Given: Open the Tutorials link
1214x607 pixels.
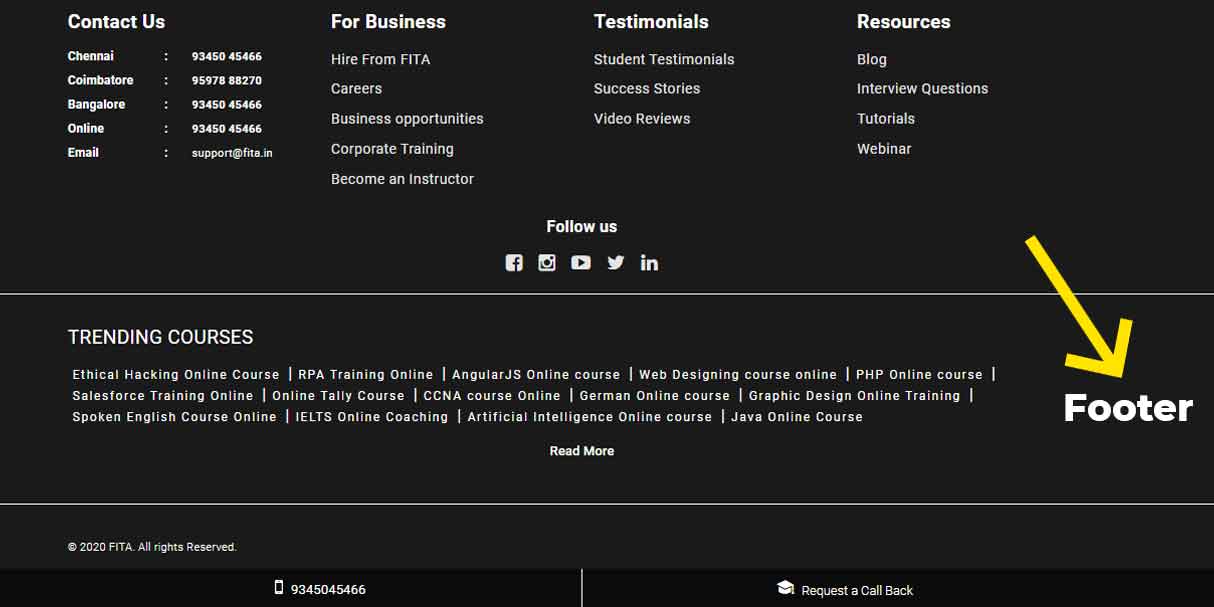Looking at the screenshot, I should coord(886,118).
